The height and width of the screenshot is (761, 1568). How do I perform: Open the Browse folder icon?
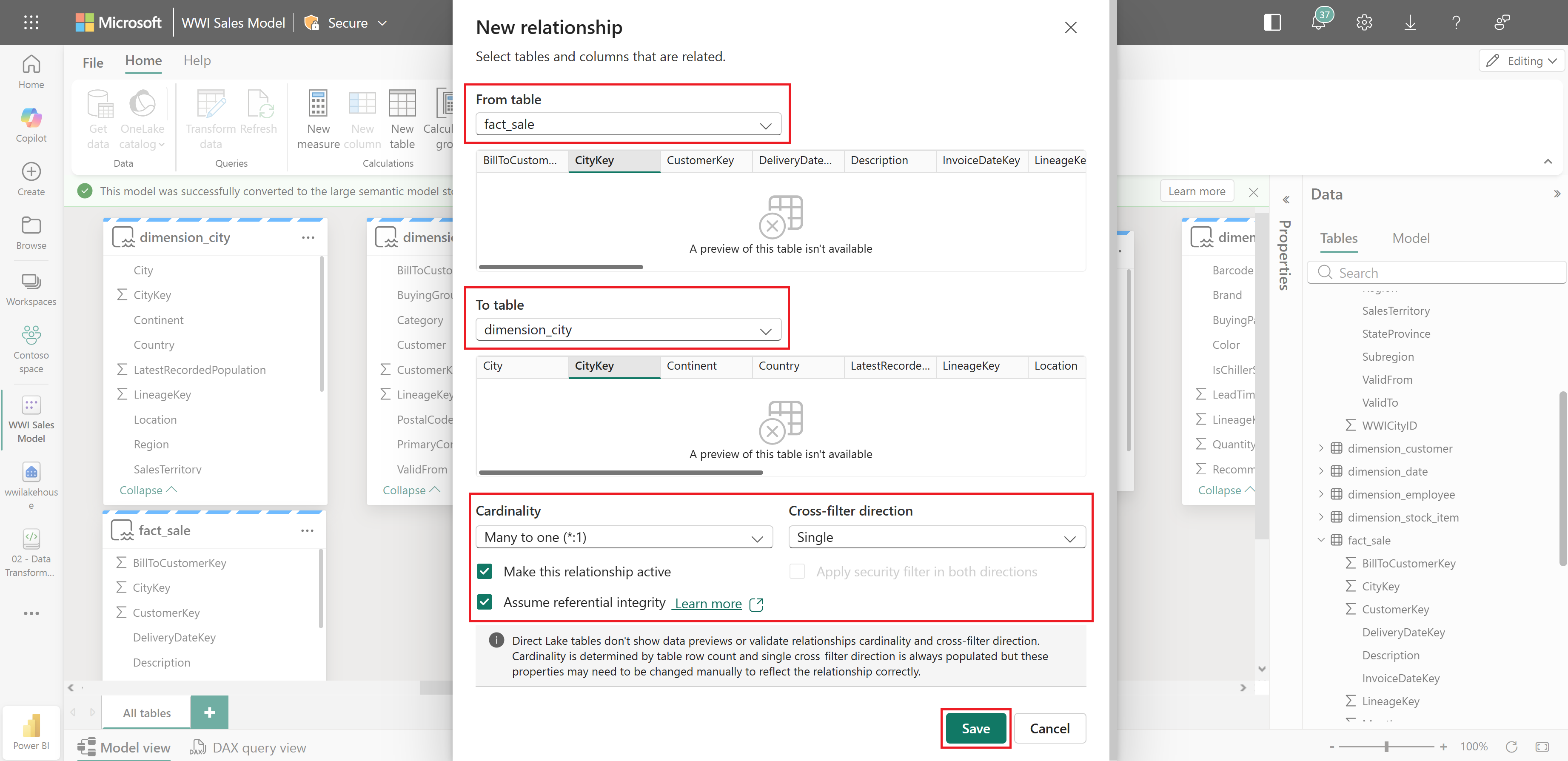coord(31,225)
